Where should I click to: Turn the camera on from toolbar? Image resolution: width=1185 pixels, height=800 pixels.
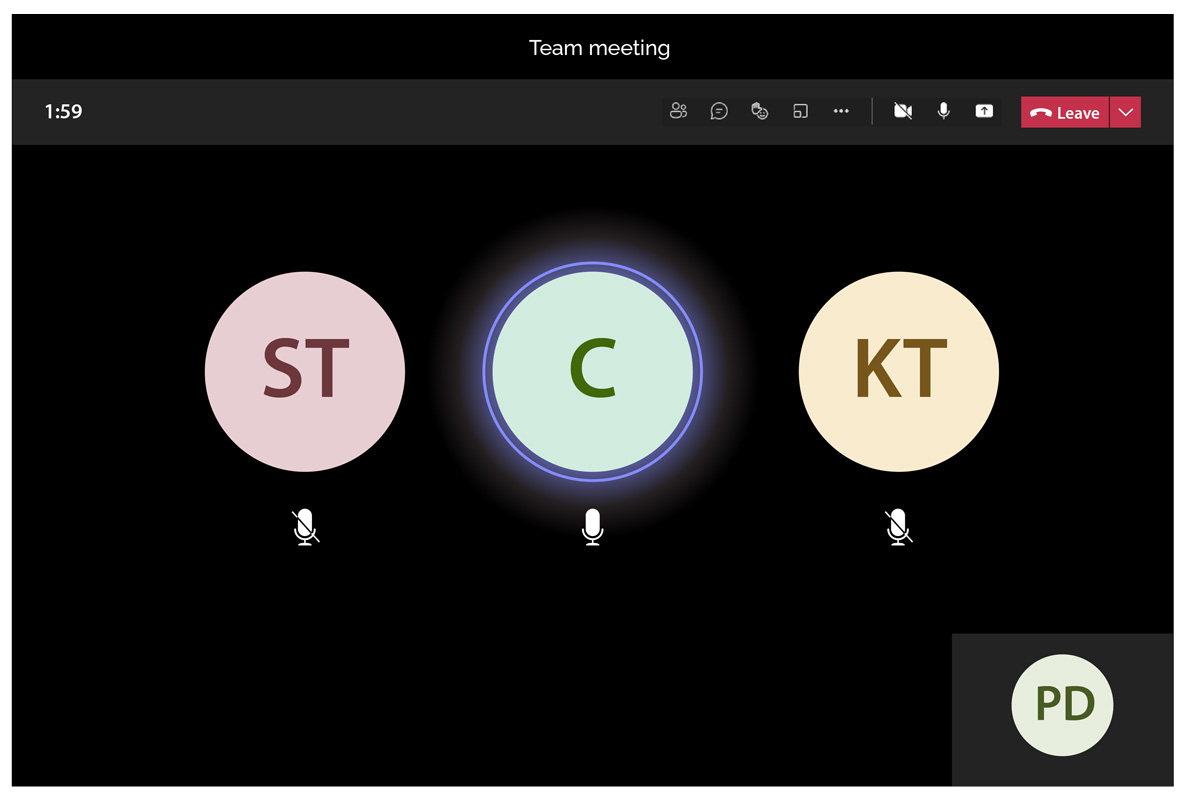(902, 111)
